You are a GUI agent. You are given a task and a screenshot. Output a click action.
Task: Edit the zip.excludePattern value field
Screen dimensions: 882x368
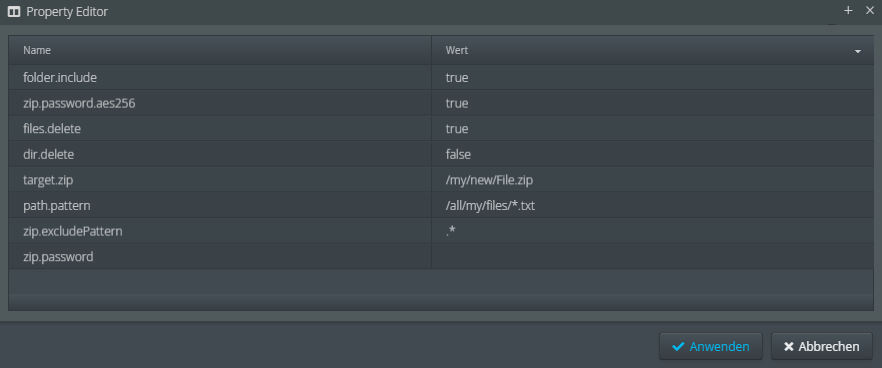[x=652, y=231]
